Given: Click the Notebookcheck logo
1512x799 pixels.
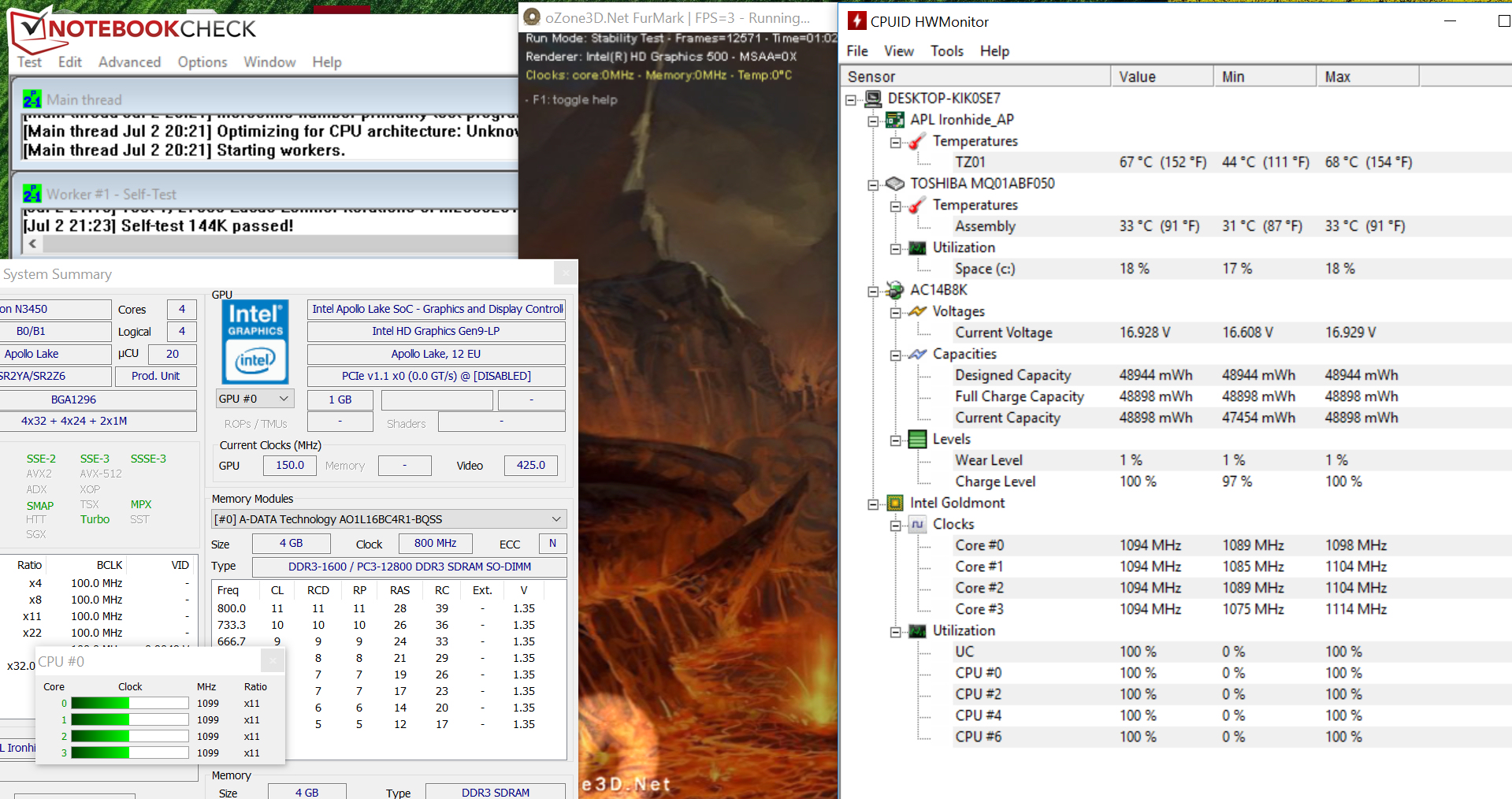Looking at the screenshot, I should tap(132, 28).
